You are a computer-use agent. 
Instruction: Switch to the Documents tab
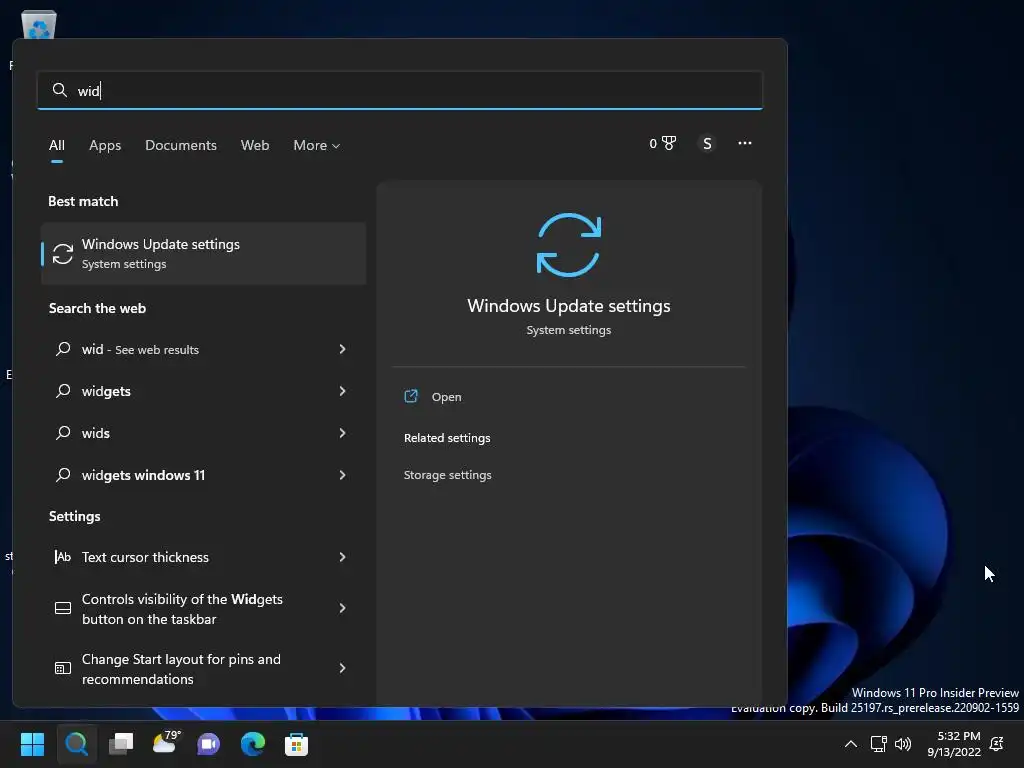[181, 145]
